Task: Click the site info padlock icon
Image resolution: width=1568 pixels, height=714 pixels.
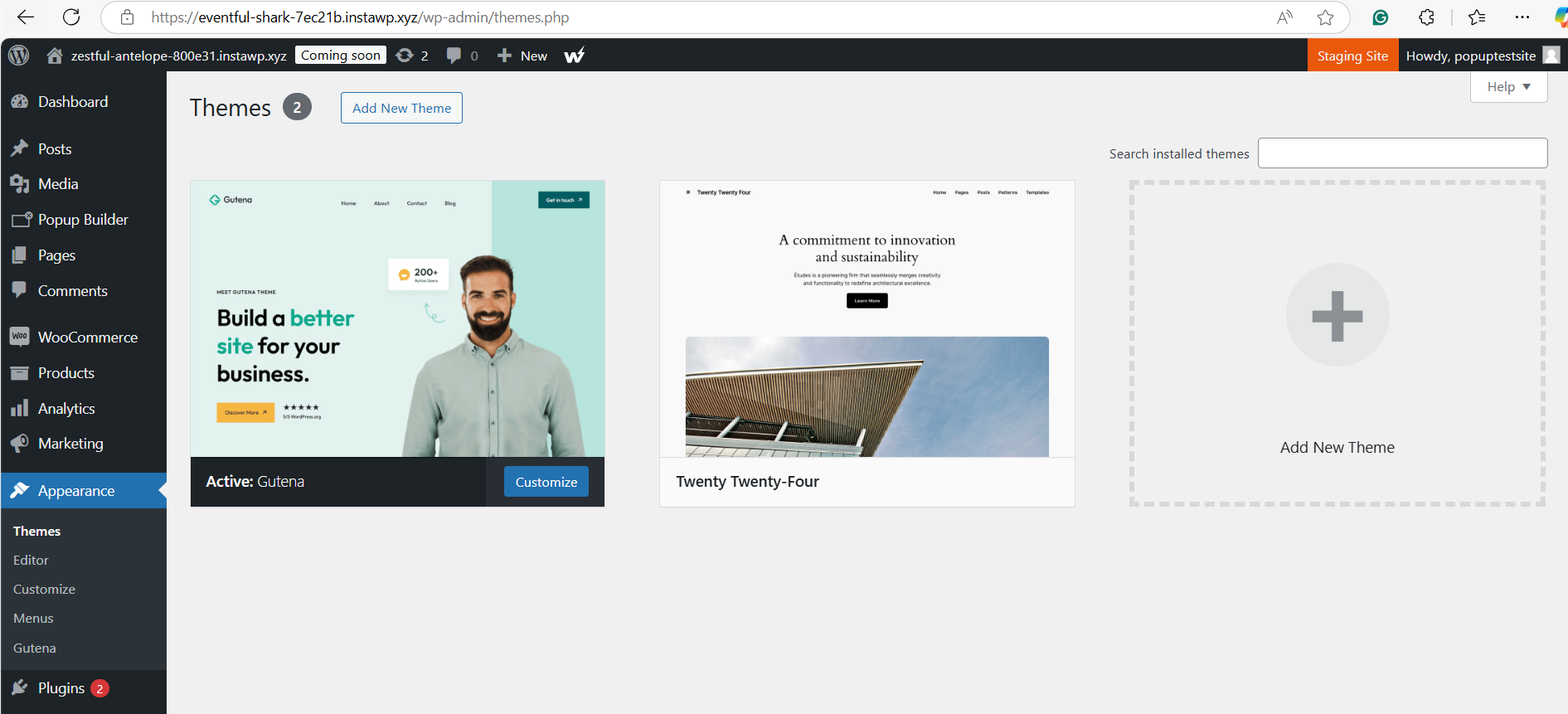Action: 127,17
